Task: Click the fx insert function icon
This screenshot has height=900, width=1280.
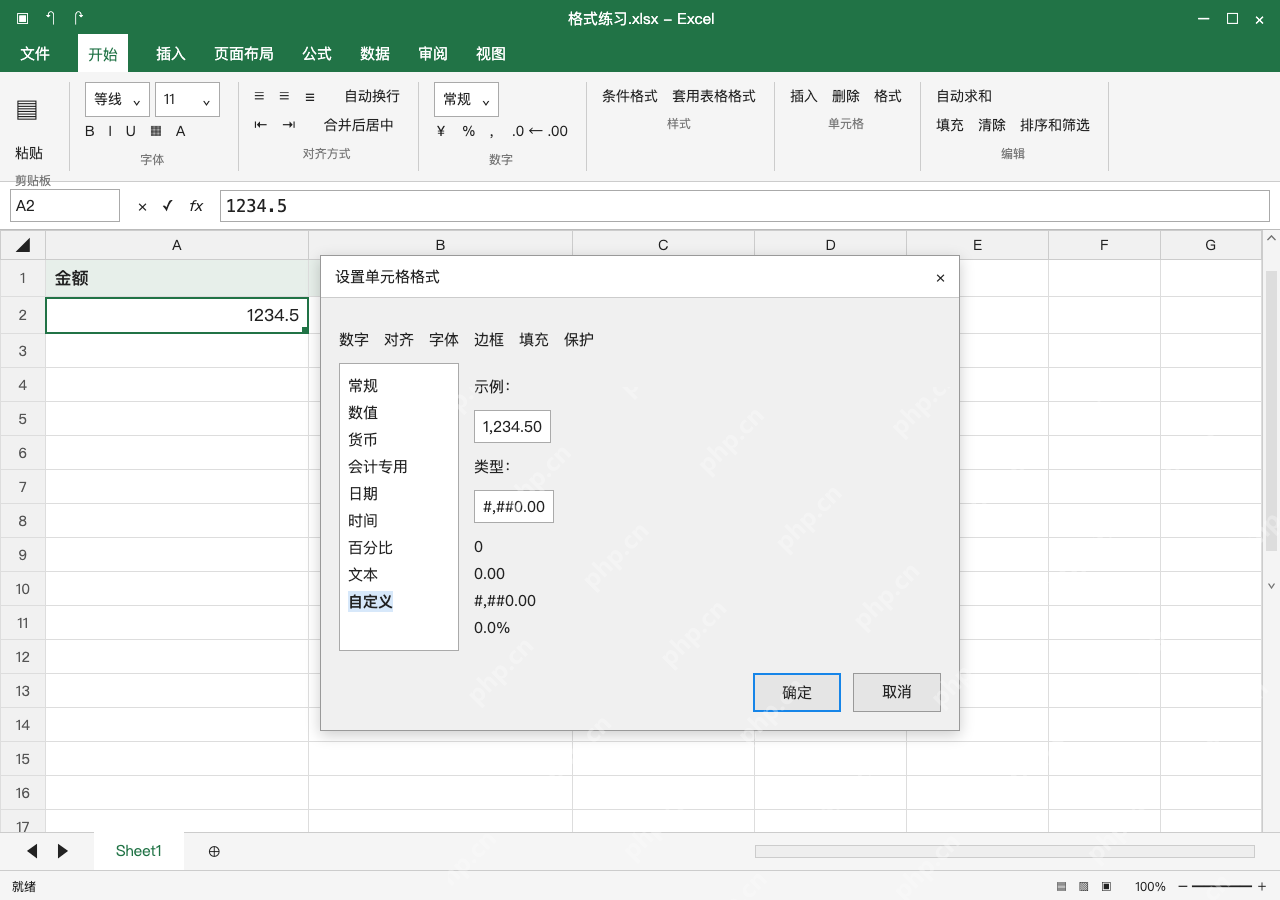Action: click(197, 206)
